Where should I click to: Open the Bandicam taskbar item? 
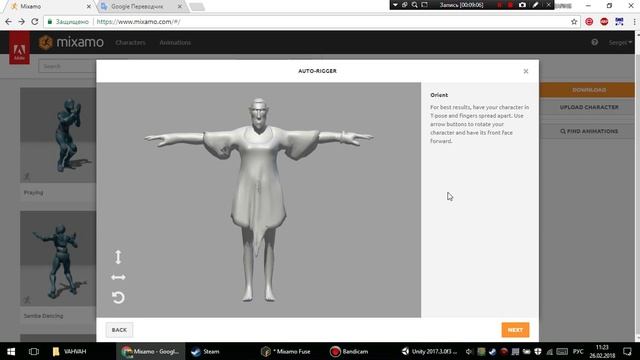tap(349, 351)
